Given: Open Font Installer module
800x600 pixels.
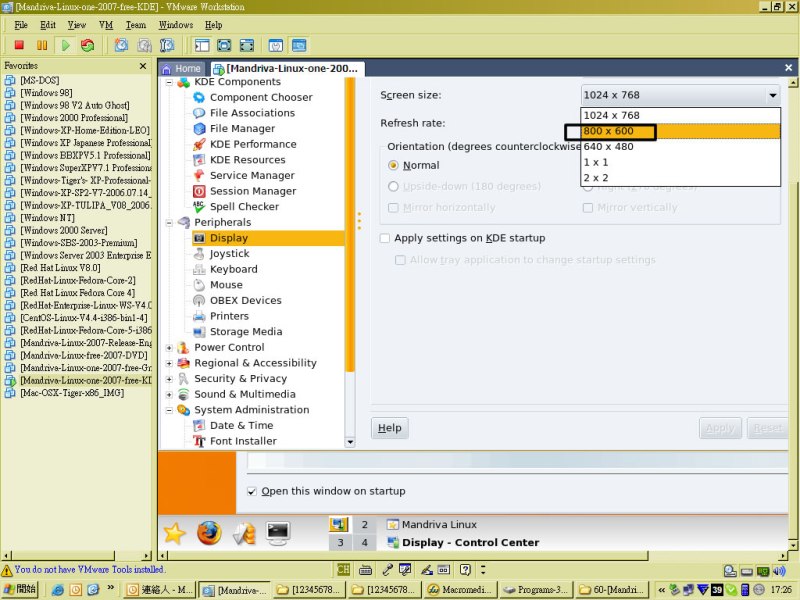Looking at the screenshot, I should click(x=243, y=441).
